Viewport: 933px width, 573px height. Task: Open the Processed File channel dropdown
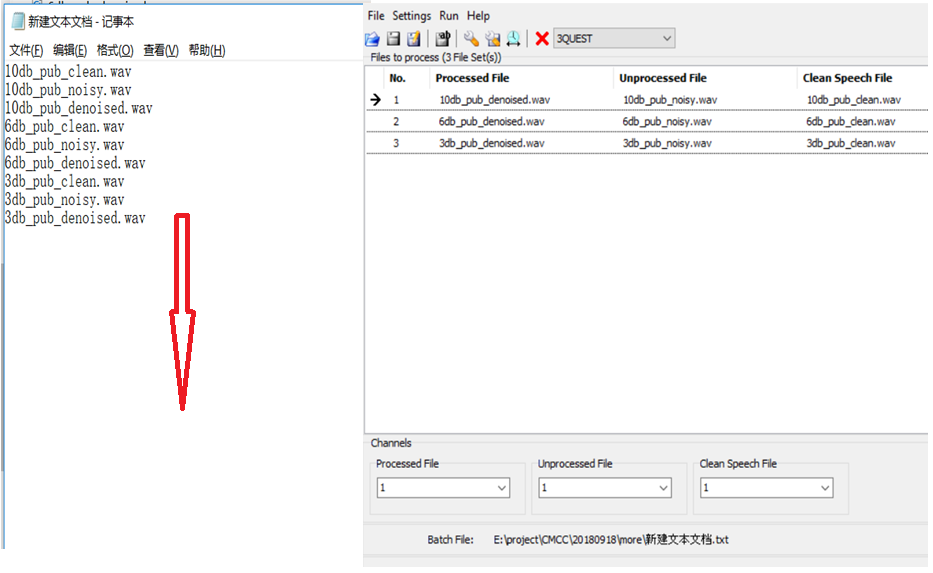click(443, 488)
